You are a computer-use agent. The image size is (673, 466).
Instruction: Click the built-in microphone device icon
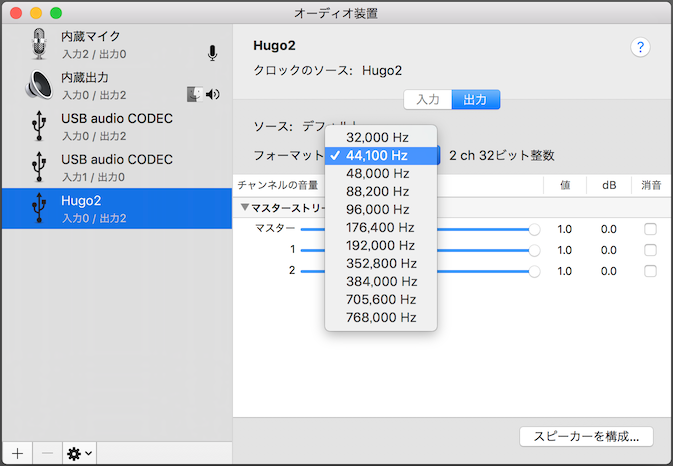click(39, 44)
